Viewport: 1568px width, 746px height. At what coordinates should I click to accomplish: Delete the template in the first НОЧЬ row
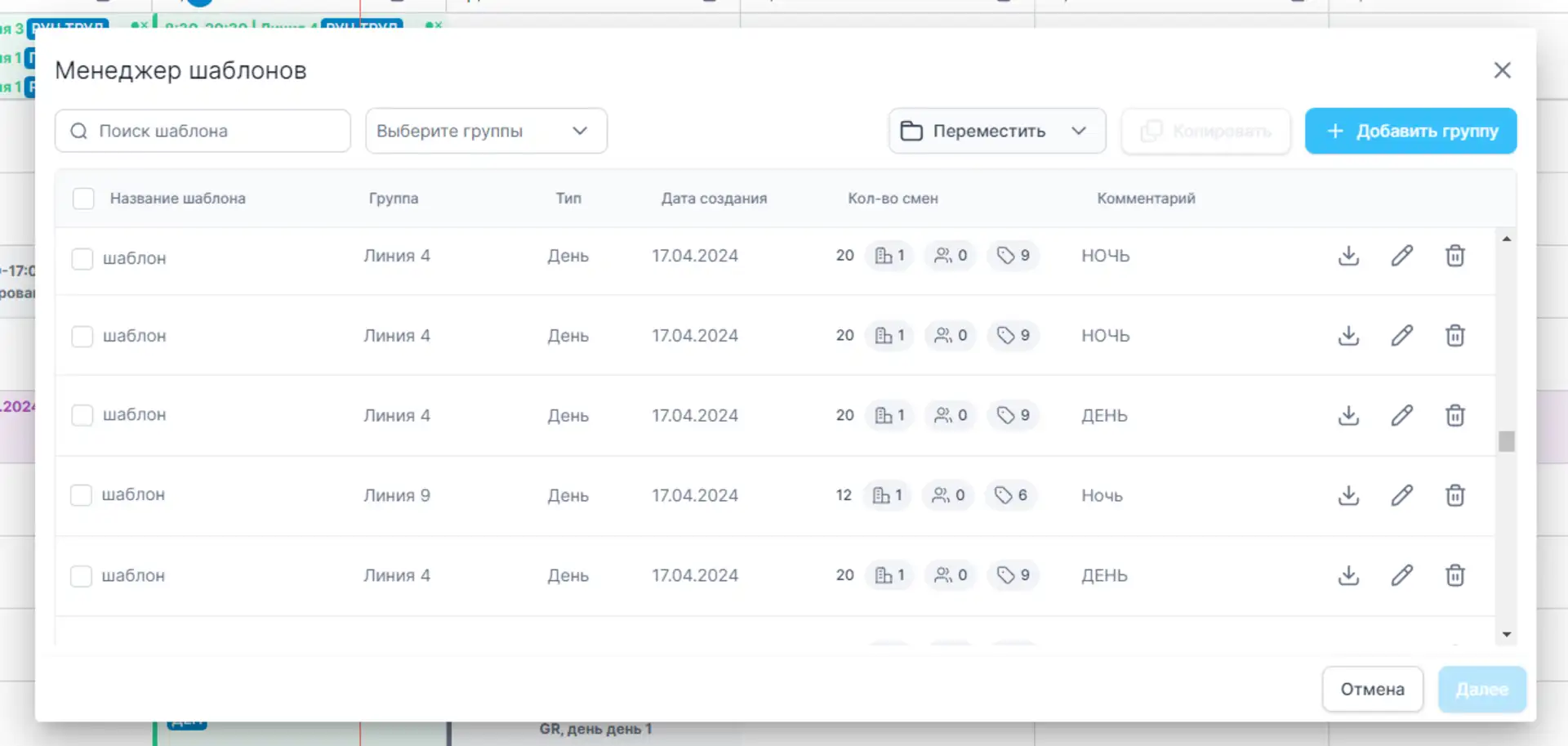[1455, 256]
